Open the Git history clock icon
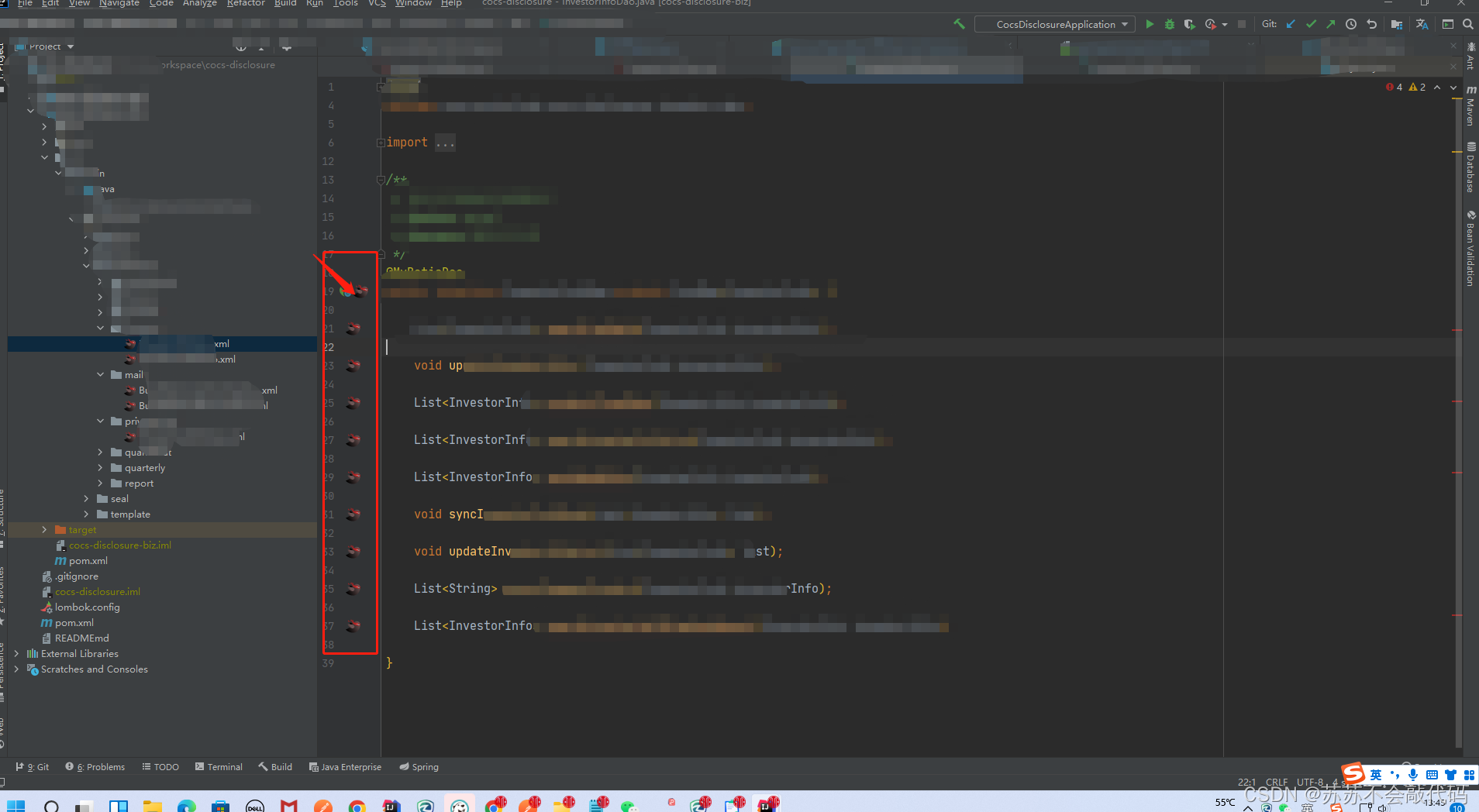The height and width of the screenshot is (812, 1479). click(1351, 24)
